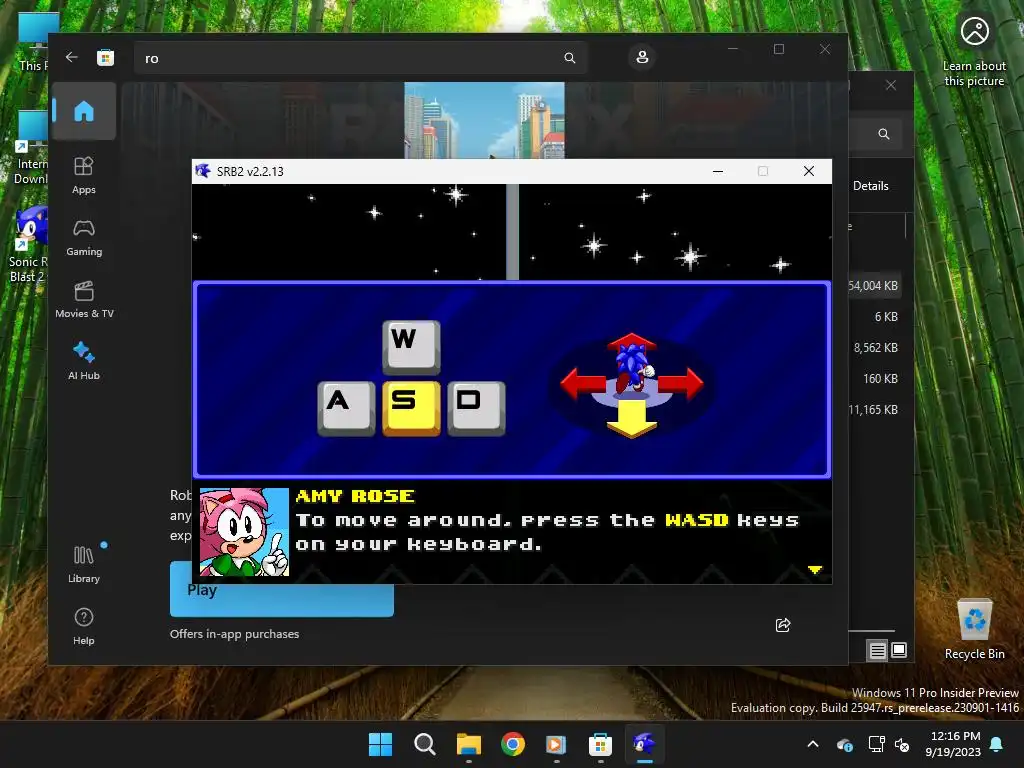Image resolution: width=1024 pixels, height=768 pixels.
Task: Click the muted volume tray icon
Action: 902,744
